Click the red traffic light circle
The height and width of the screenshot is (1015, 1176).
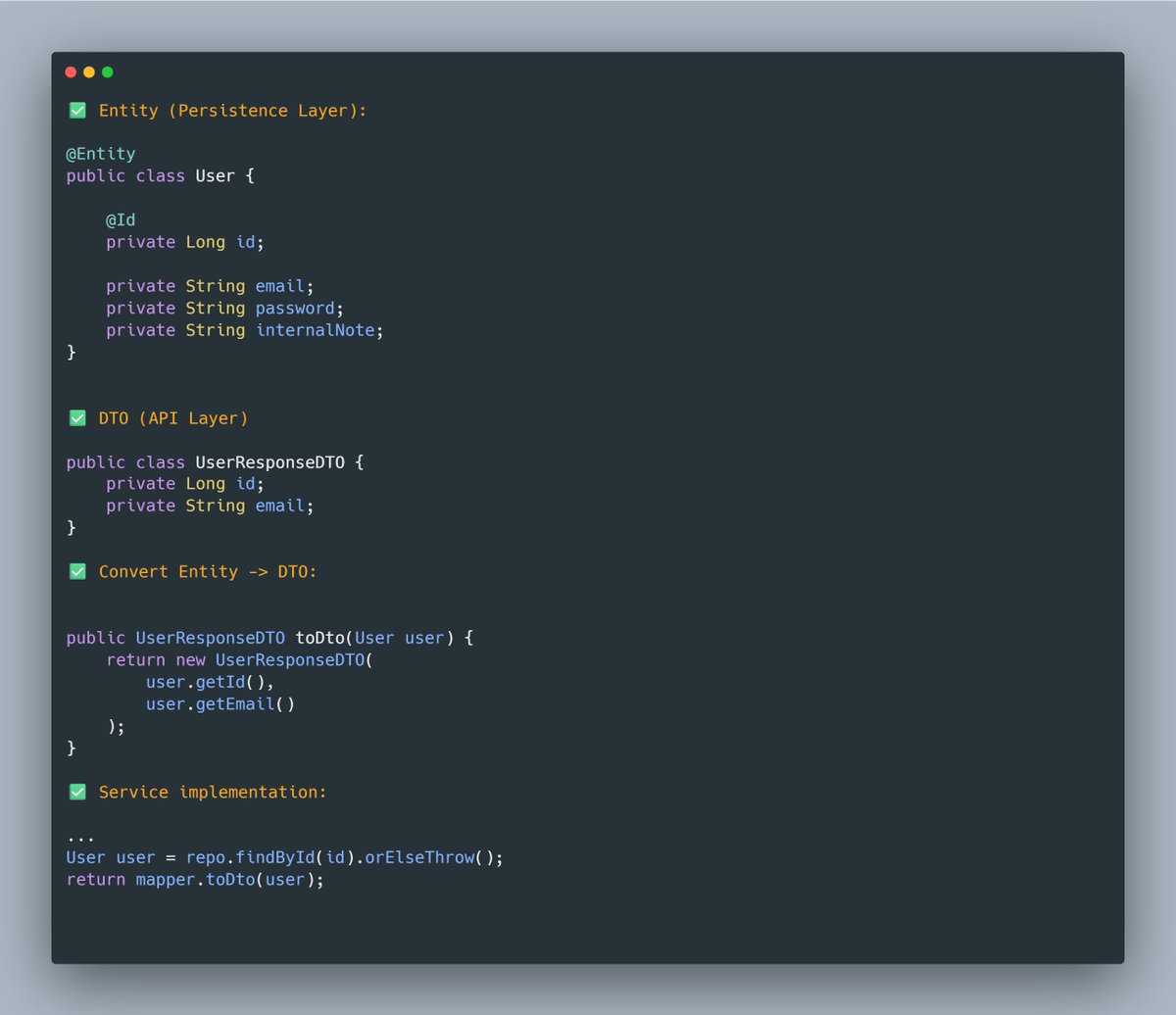pos(71,72)
